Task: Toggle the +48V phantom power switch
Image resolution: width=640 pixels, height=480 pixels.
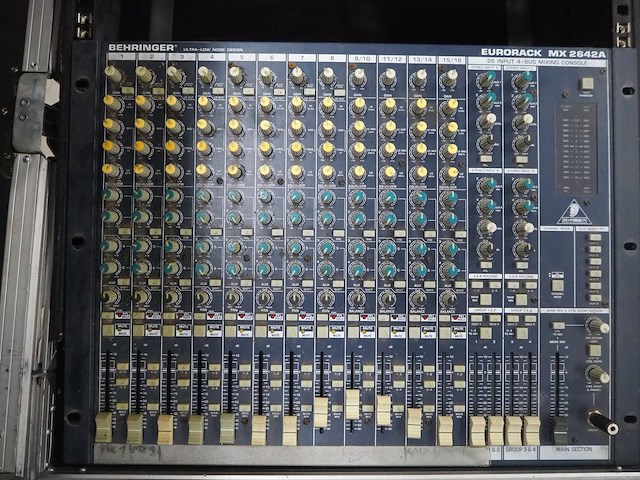Action: pyautogui.click(x=587, y=83)
